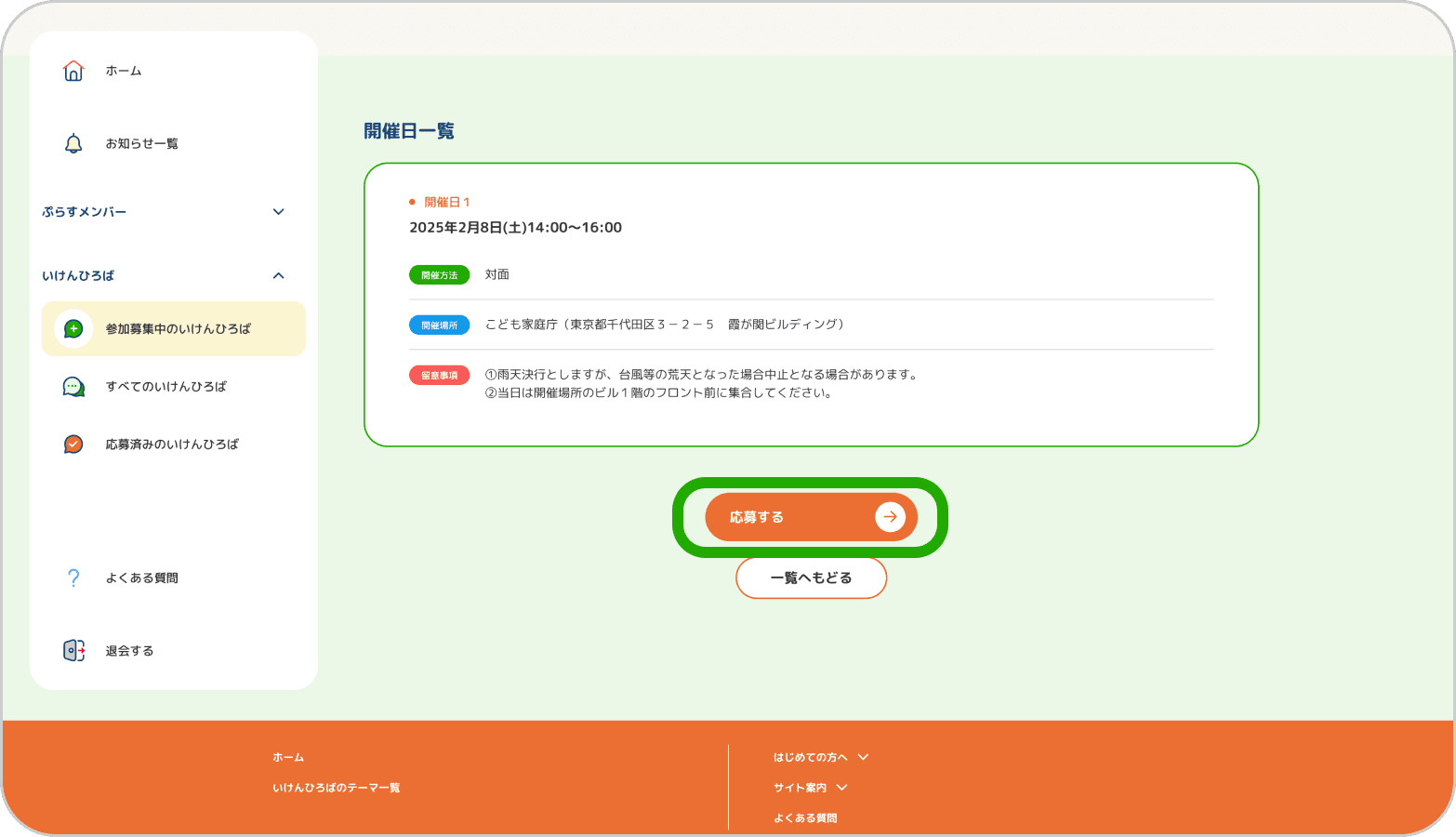Click the question mark icon beside よくある質問
The height and width of the screenshot is (837, 1456).
73,578
